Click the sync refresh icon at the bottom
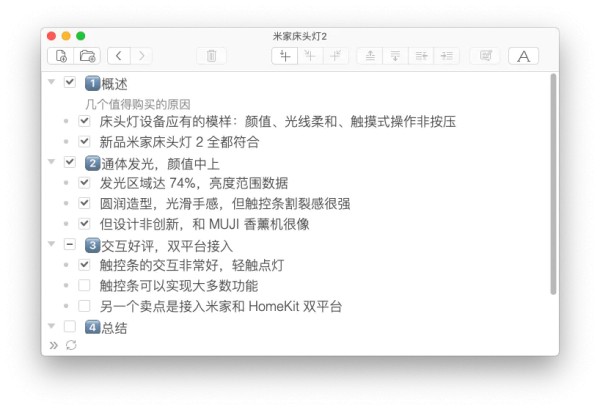600x410 pixels. (71, 345)
